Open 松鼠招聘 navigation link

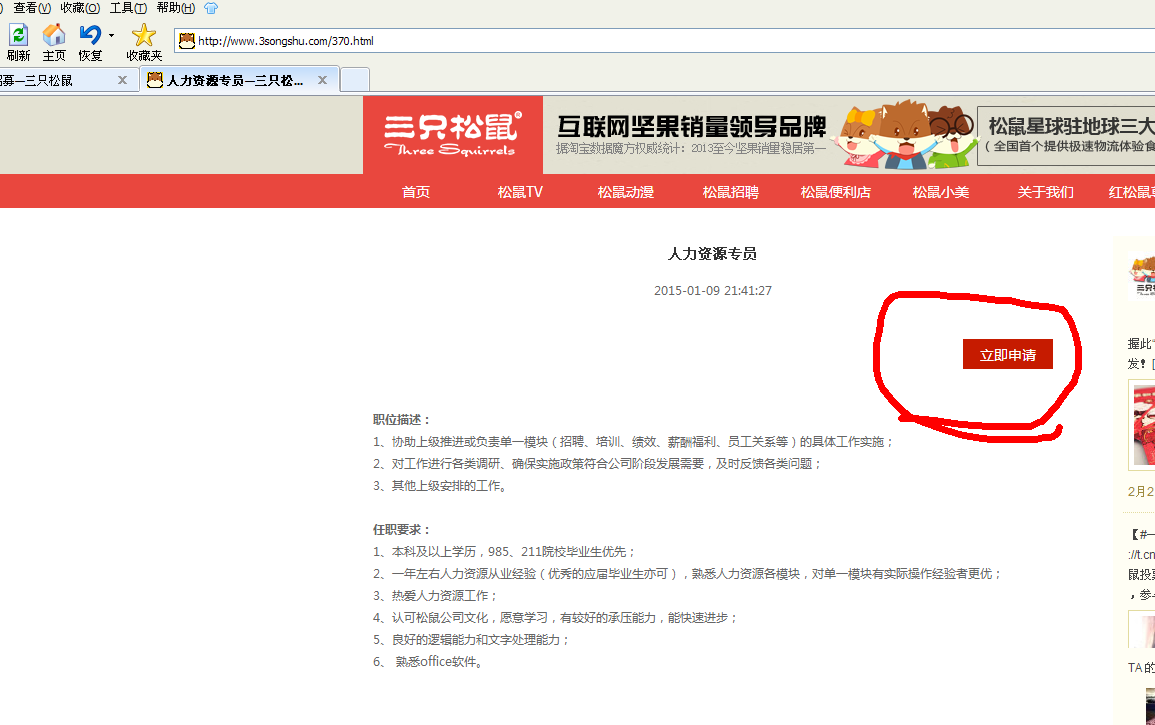(x=730, y=192)
